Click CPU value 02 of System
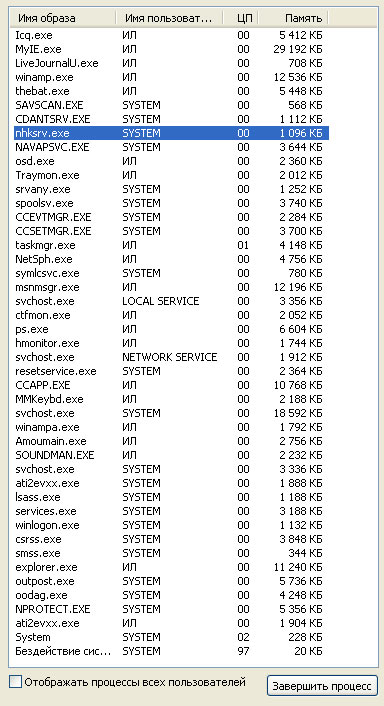The height and width of the screenshot is (706, 384). point(243,638)
